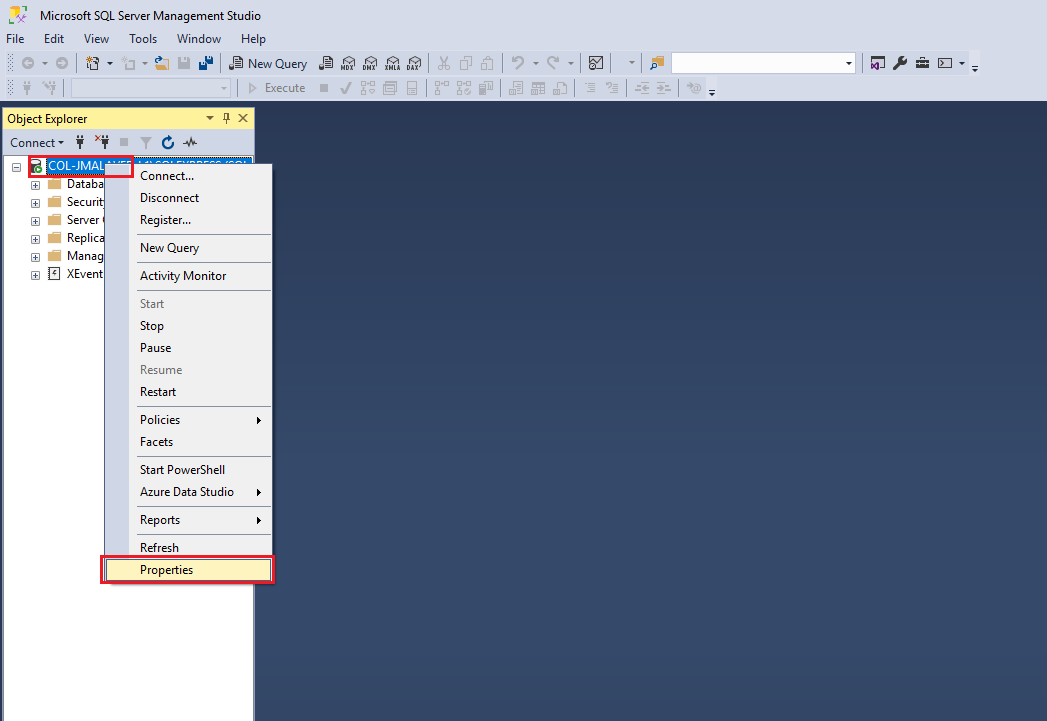This screenshot has height=721, width=1047.
Task: Open the Reports submenu
Action: (188, 520)
